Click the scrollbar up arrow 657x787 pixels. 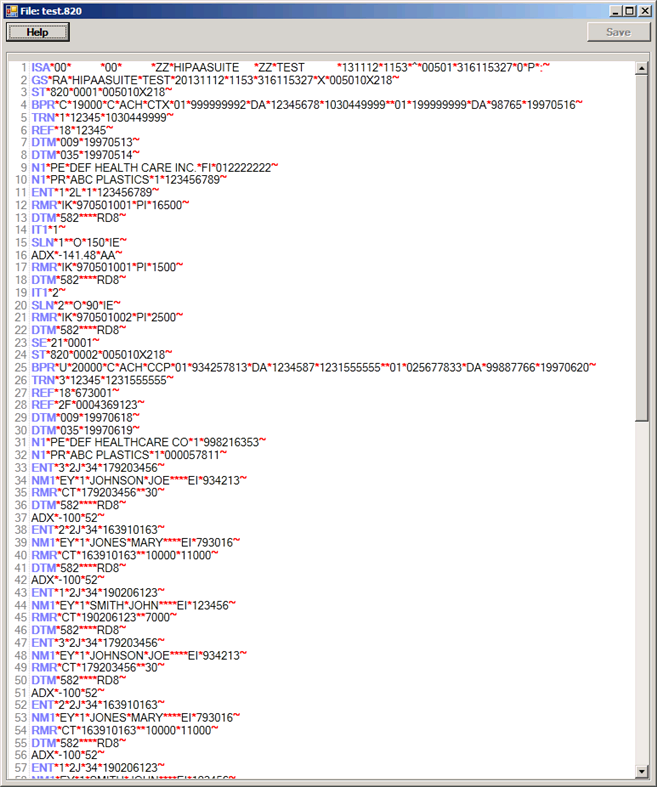tap(641, 69)
